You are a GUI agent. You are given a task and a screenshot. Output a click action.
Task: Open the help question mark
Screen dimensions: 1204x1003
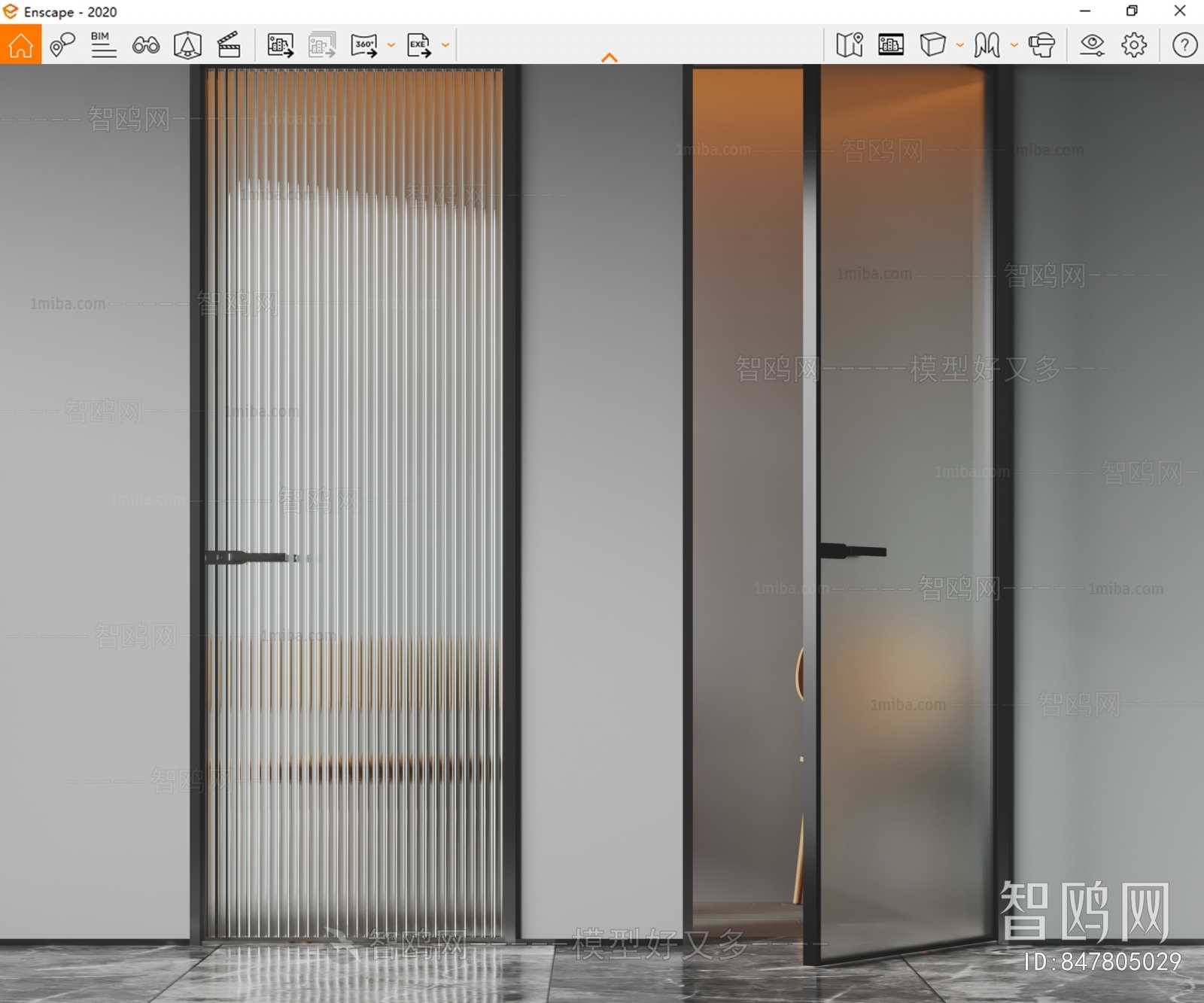pos(1184,45)
